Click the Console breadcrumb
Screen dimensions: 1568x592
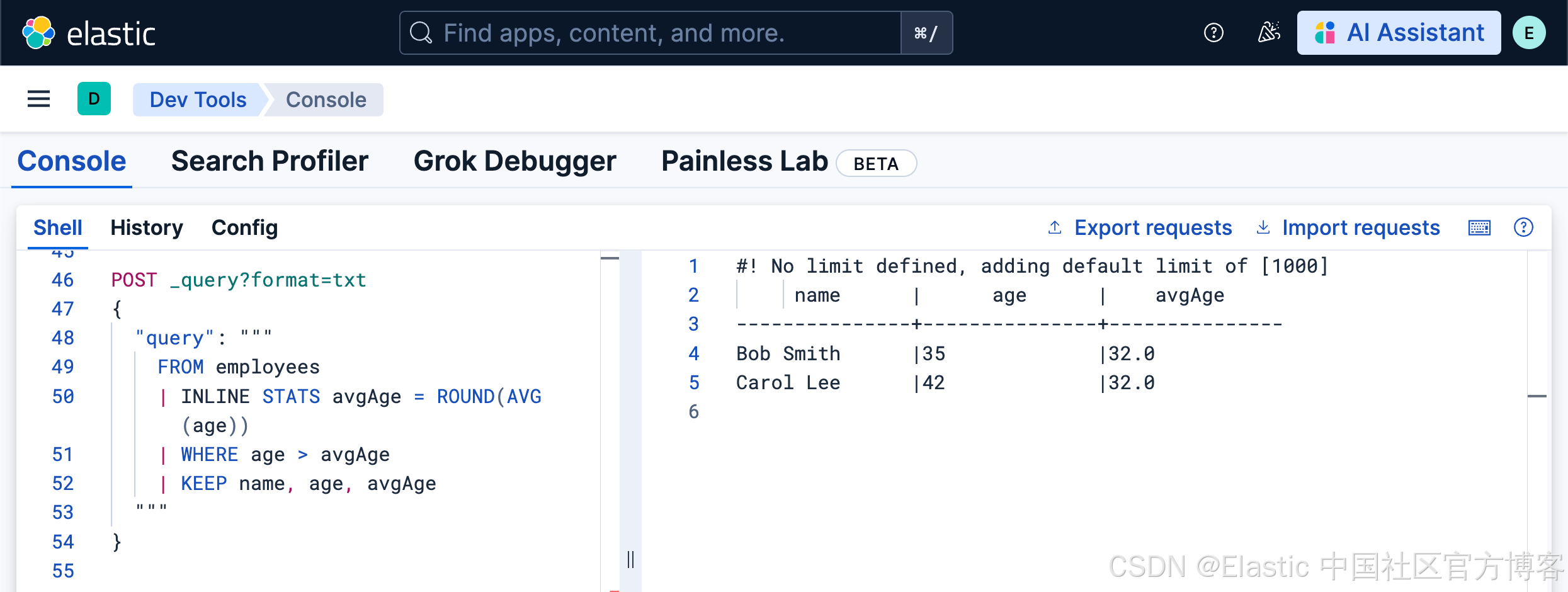tap(326, 100)
